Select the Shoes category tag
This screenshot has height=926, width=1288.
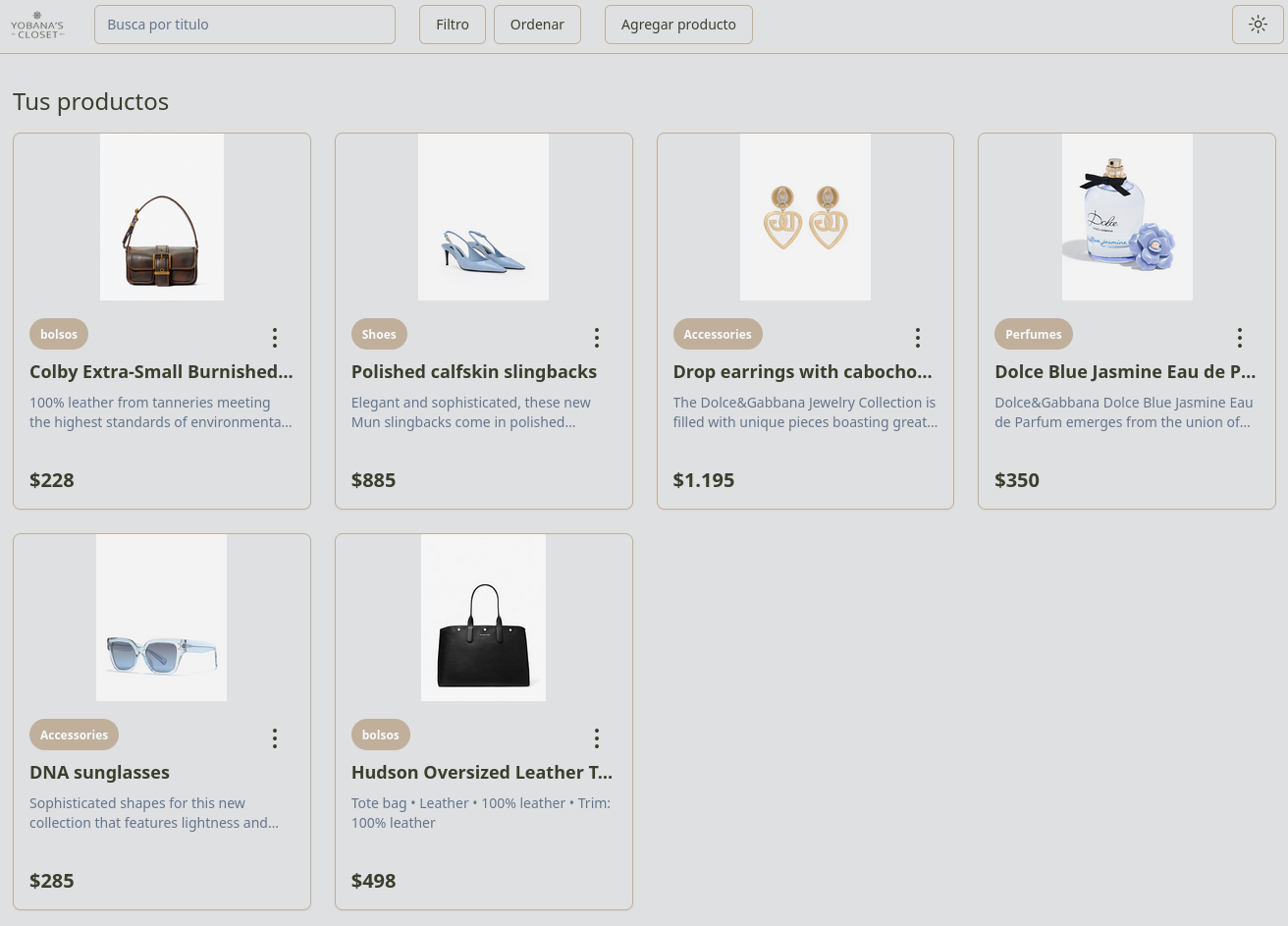(x=379, y=334)
